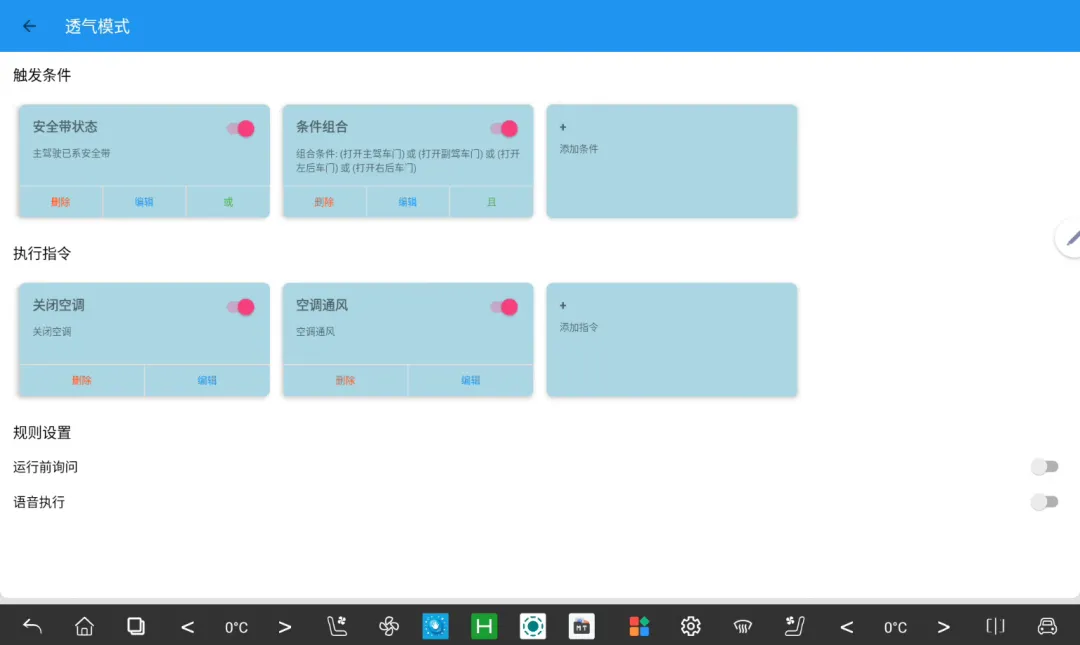Launch the teal circle app icon
This screenshot has height=645, width=1080.
pos(532,626)
